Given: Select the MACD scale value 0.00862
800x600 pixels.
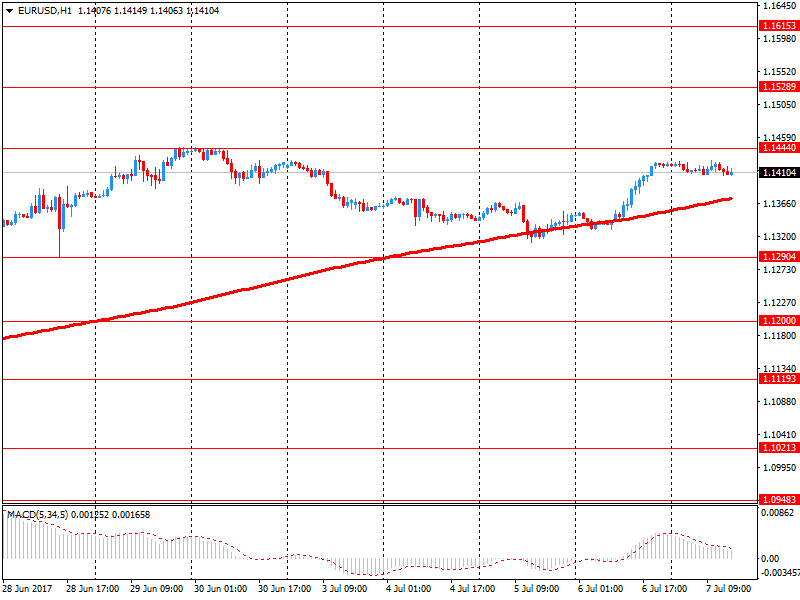Looking at the screenshot, I should [x=778, y=513].
